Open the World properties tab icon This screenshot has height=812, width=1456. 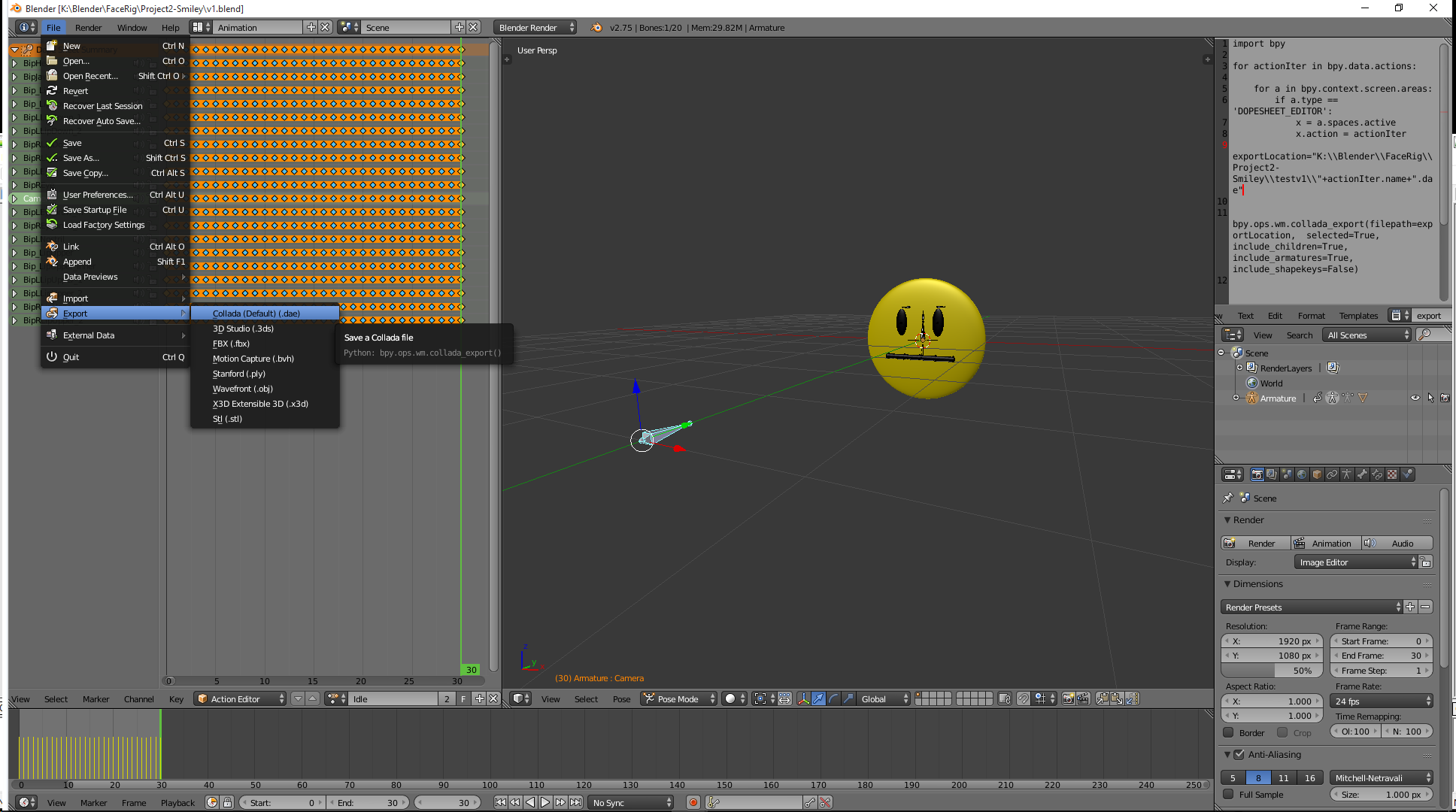click(x=1302, y=474)
